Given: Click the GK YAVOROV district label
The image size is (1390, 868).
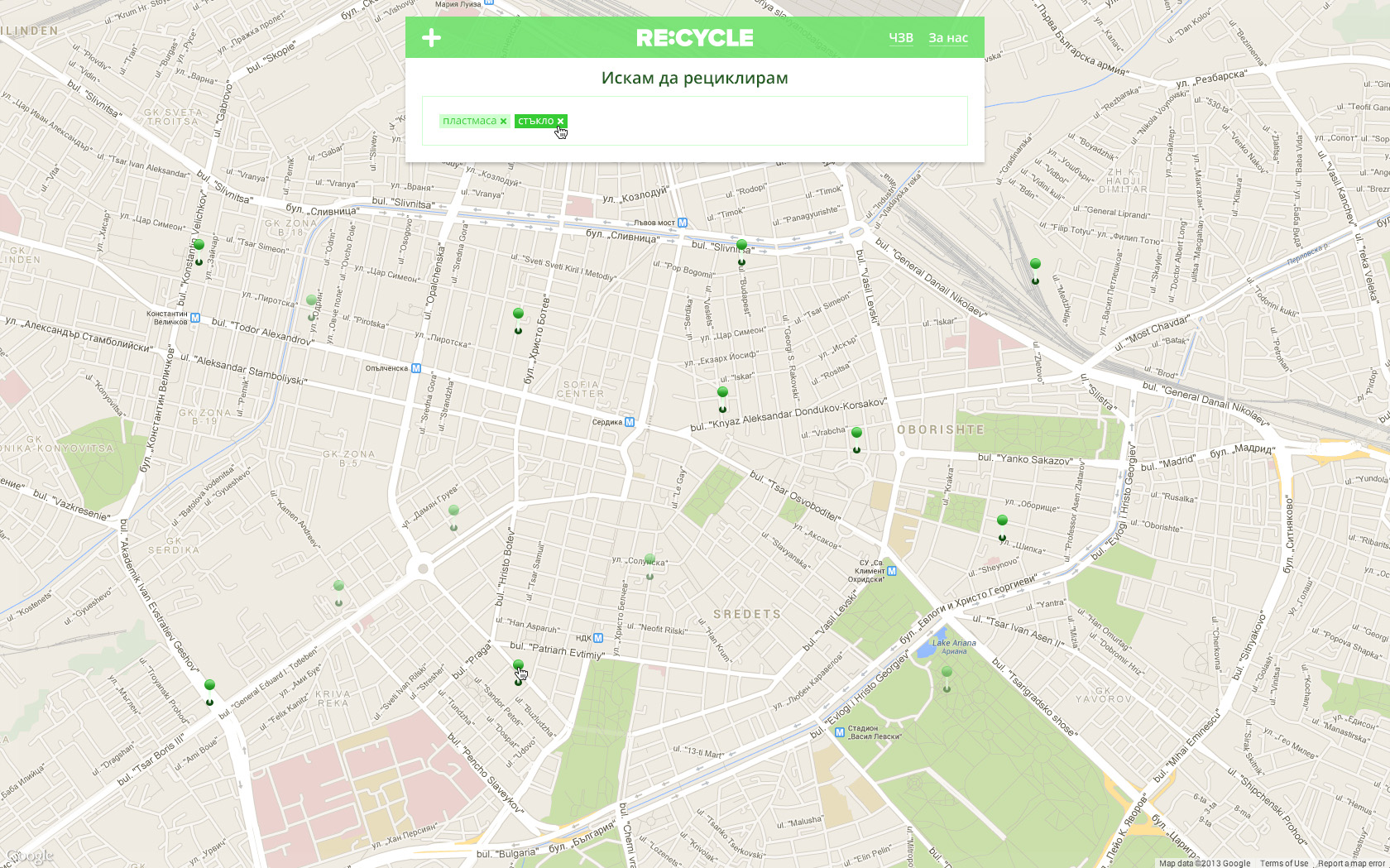Looking at the screenshot, I should 1104,694.
